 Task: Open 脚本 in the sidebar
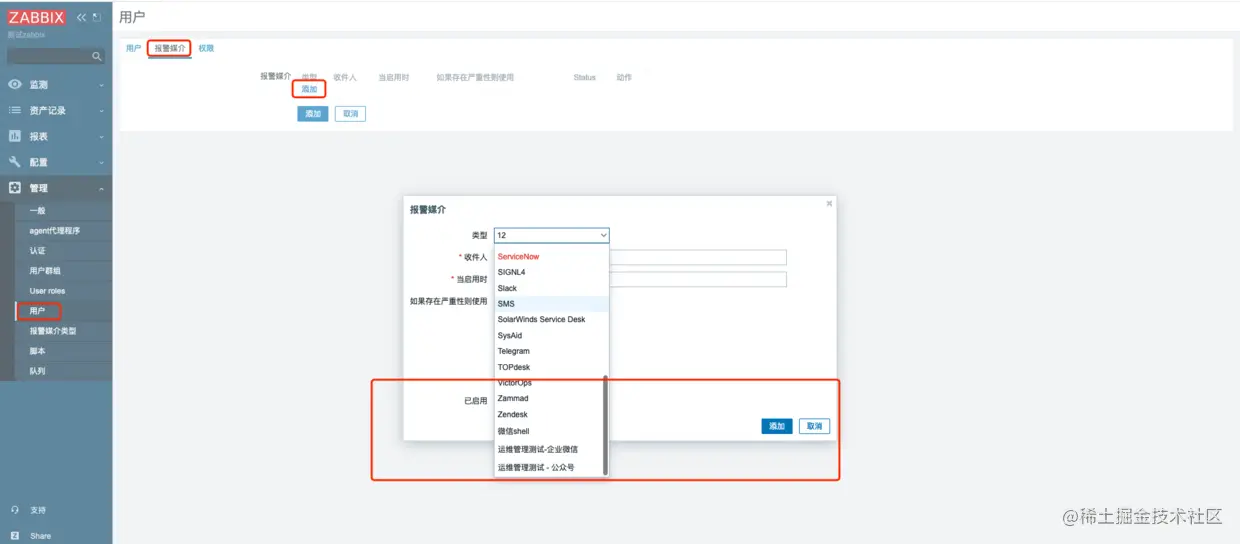tap(37, 351)
